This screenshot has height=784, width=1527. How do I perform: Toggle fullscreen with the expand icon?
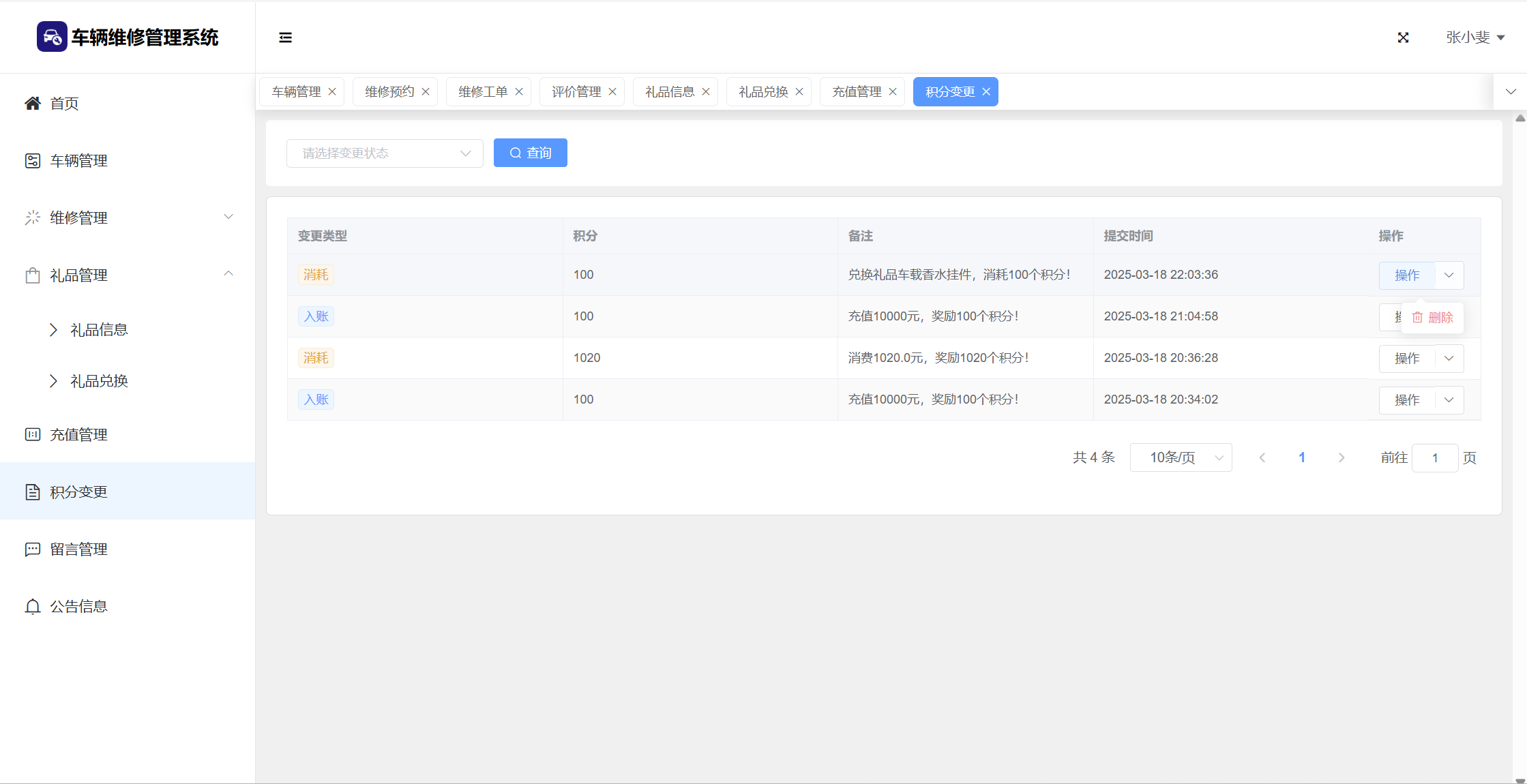tap(1403, 37)
